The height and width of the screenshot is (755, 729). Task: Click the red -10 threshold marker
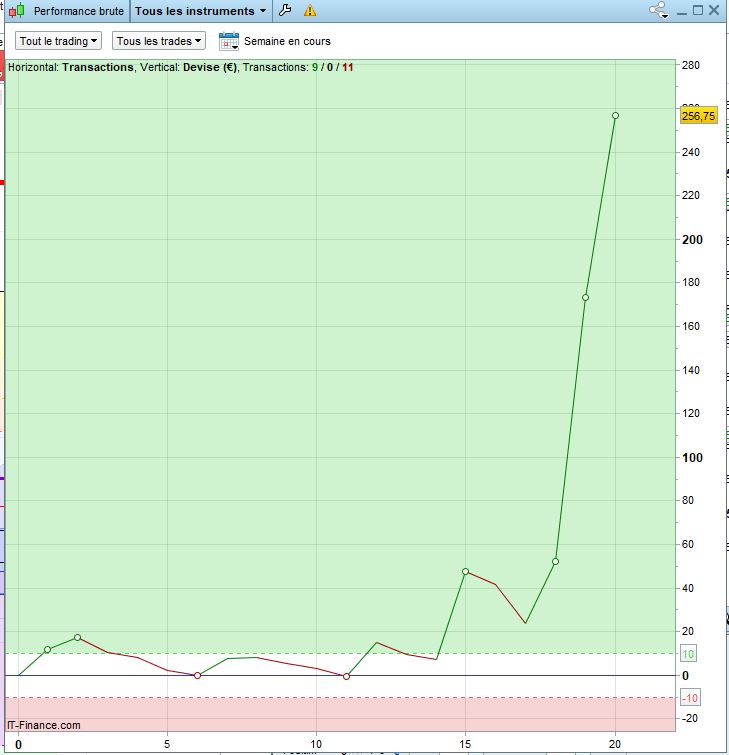690,698
